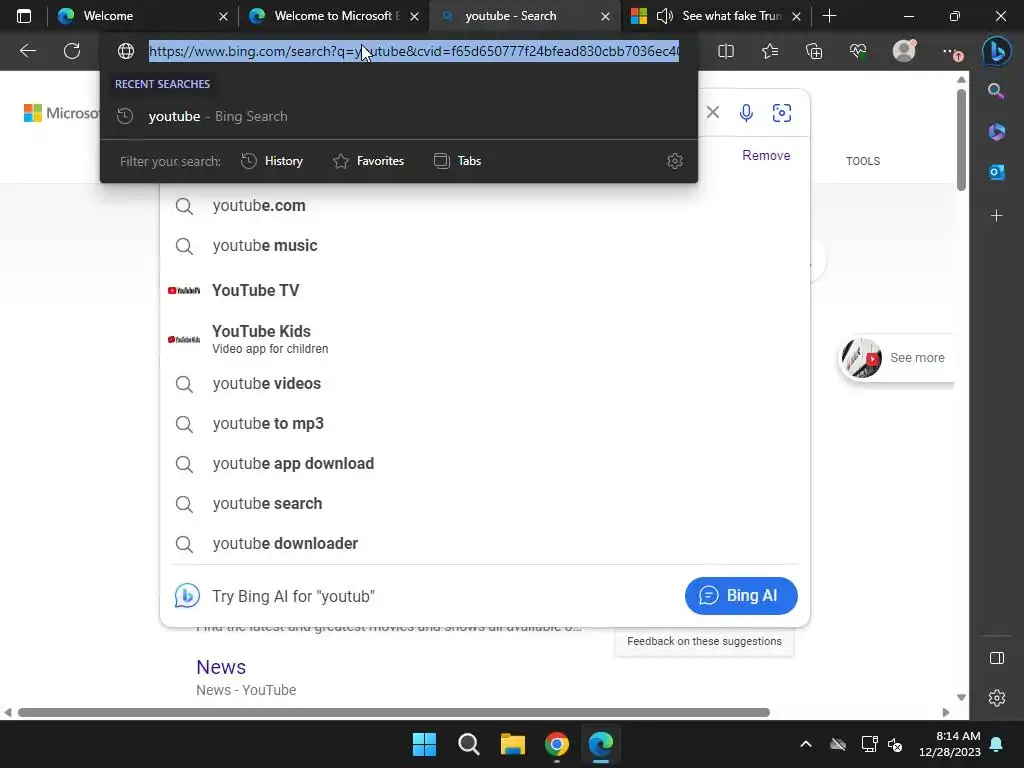
Task: Show hidden system tray icons
Action: click(x=806, y=744)
